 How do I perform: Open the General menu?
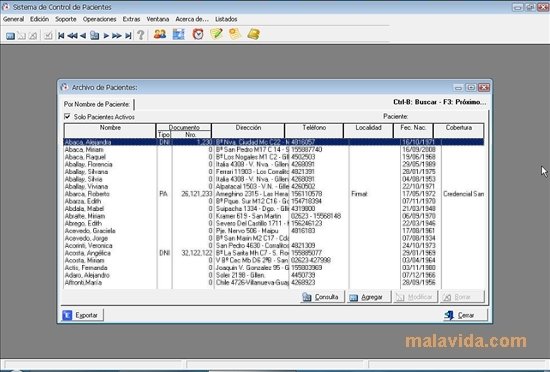[14, 19]
